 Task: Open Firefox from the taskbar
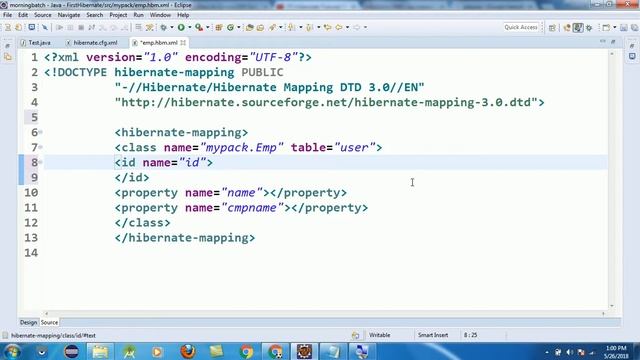(187, 351)
